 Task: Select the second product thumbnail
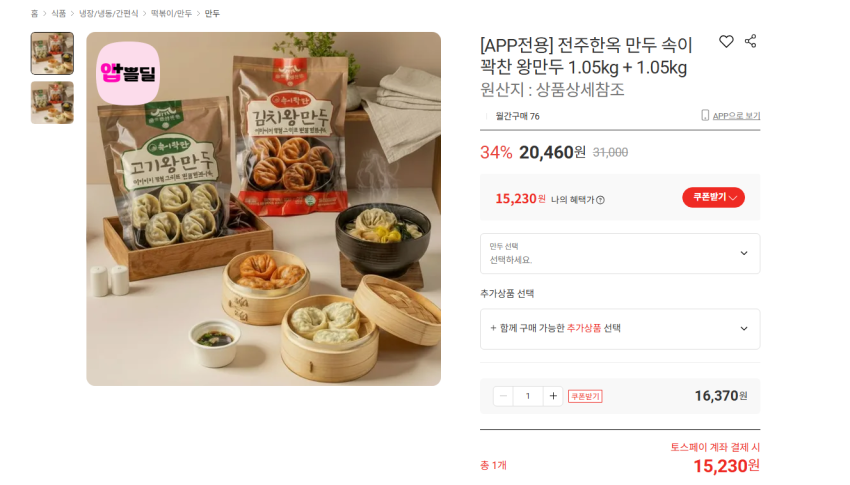52,102
